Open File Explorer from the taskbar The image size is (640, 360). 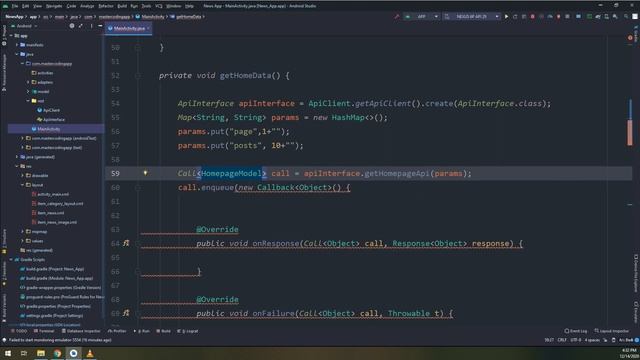(x=41, y=353)
